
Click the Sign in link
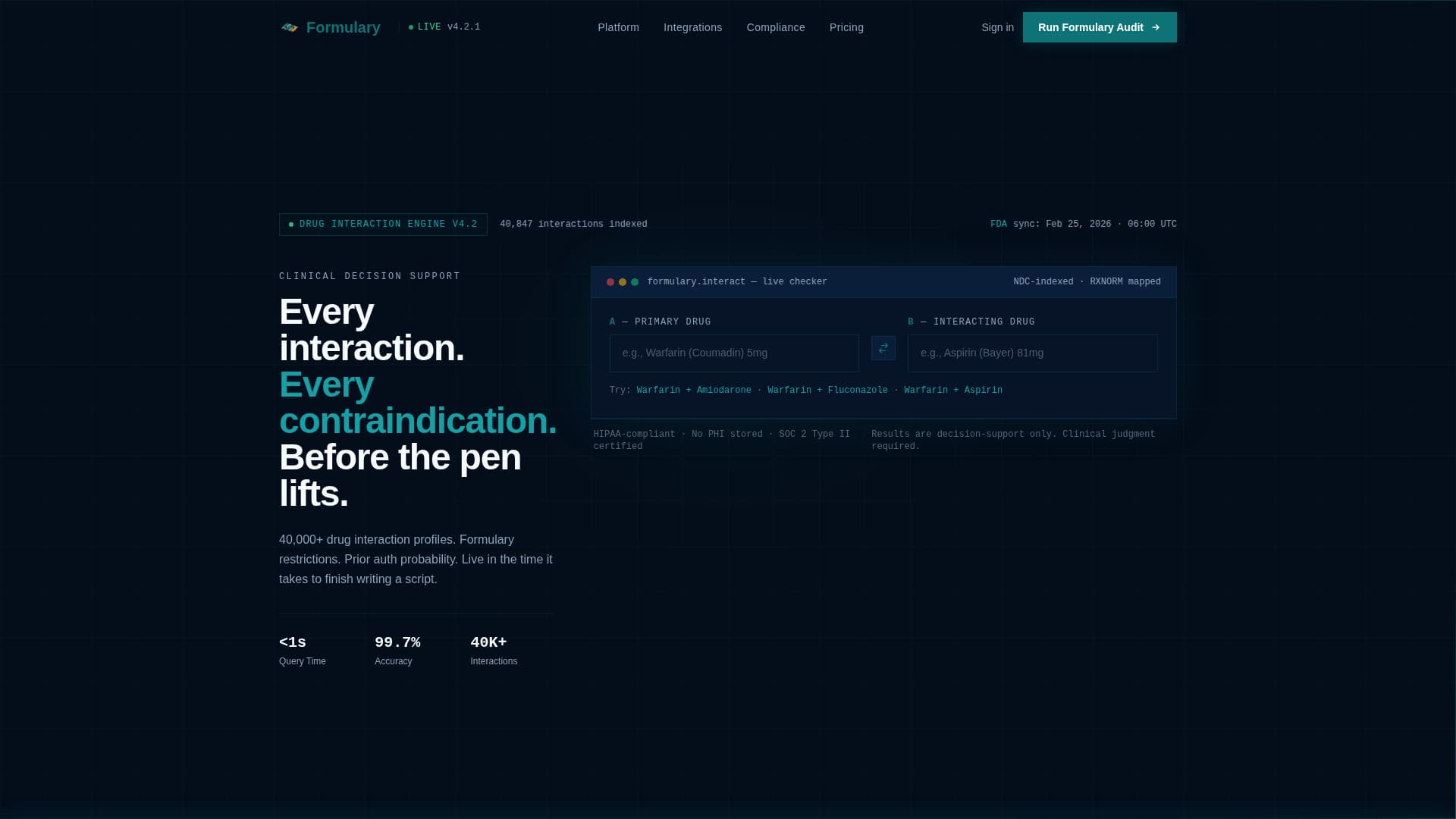pyautogui.click(x=997, y=27)
